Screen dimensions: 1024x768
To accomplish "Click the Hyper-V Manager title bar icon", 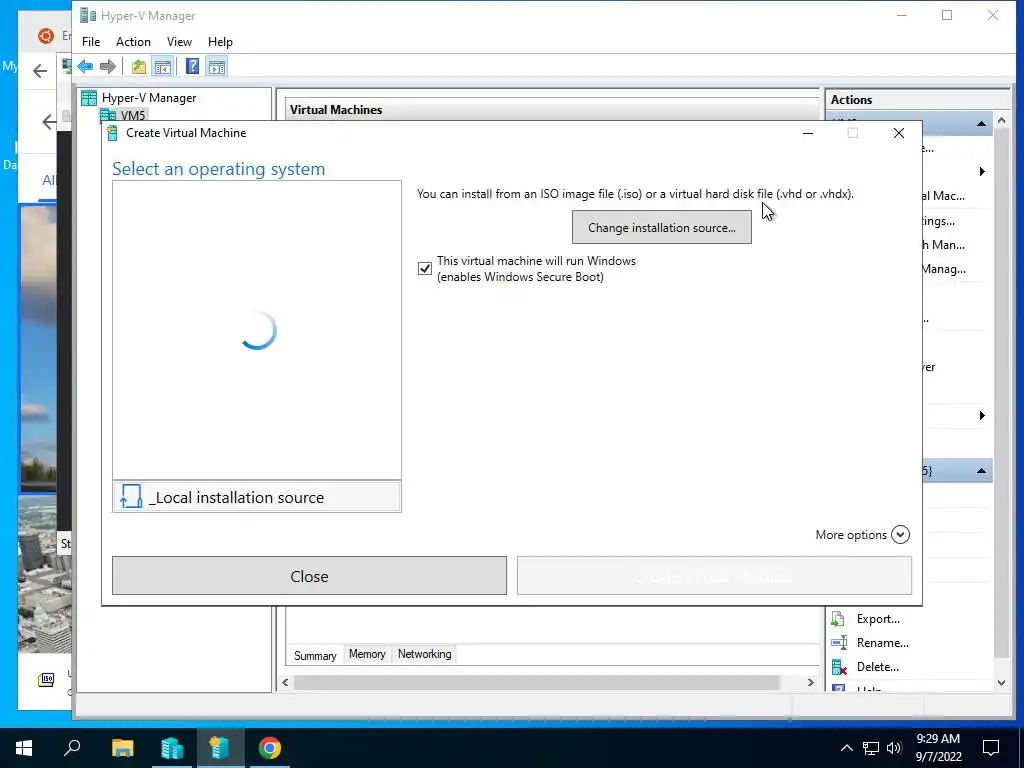I will click(88, 15).
